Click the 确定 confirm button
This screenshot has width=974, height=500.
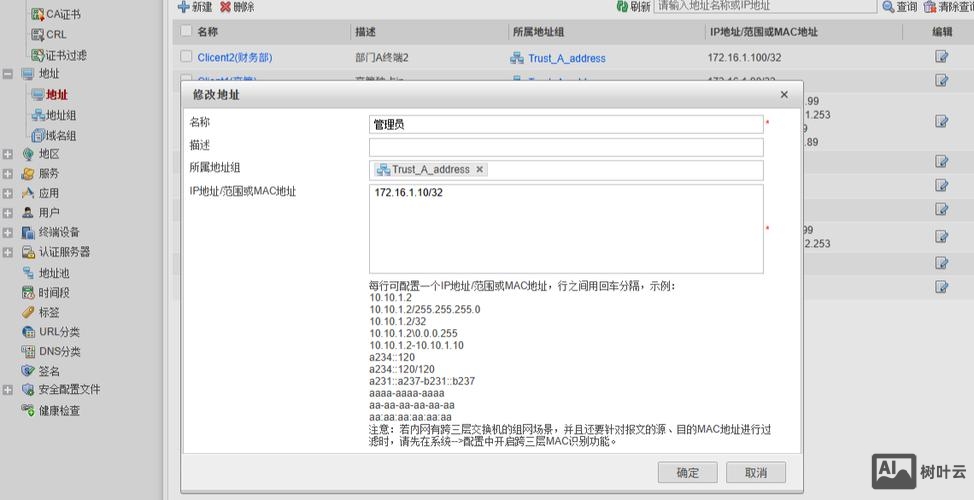(687, 472)
